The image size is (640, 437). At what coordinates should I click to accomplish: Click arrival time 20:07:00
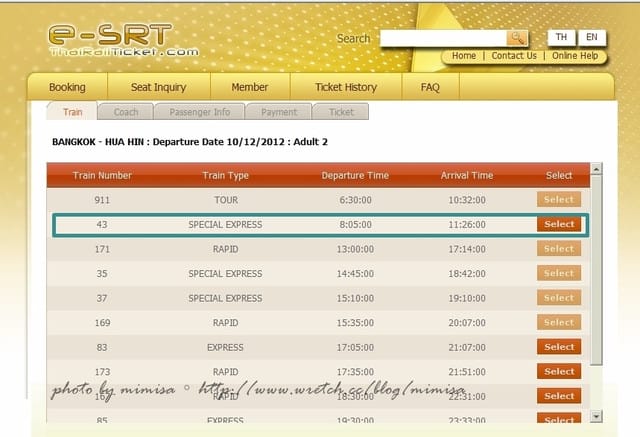(467, 323)
